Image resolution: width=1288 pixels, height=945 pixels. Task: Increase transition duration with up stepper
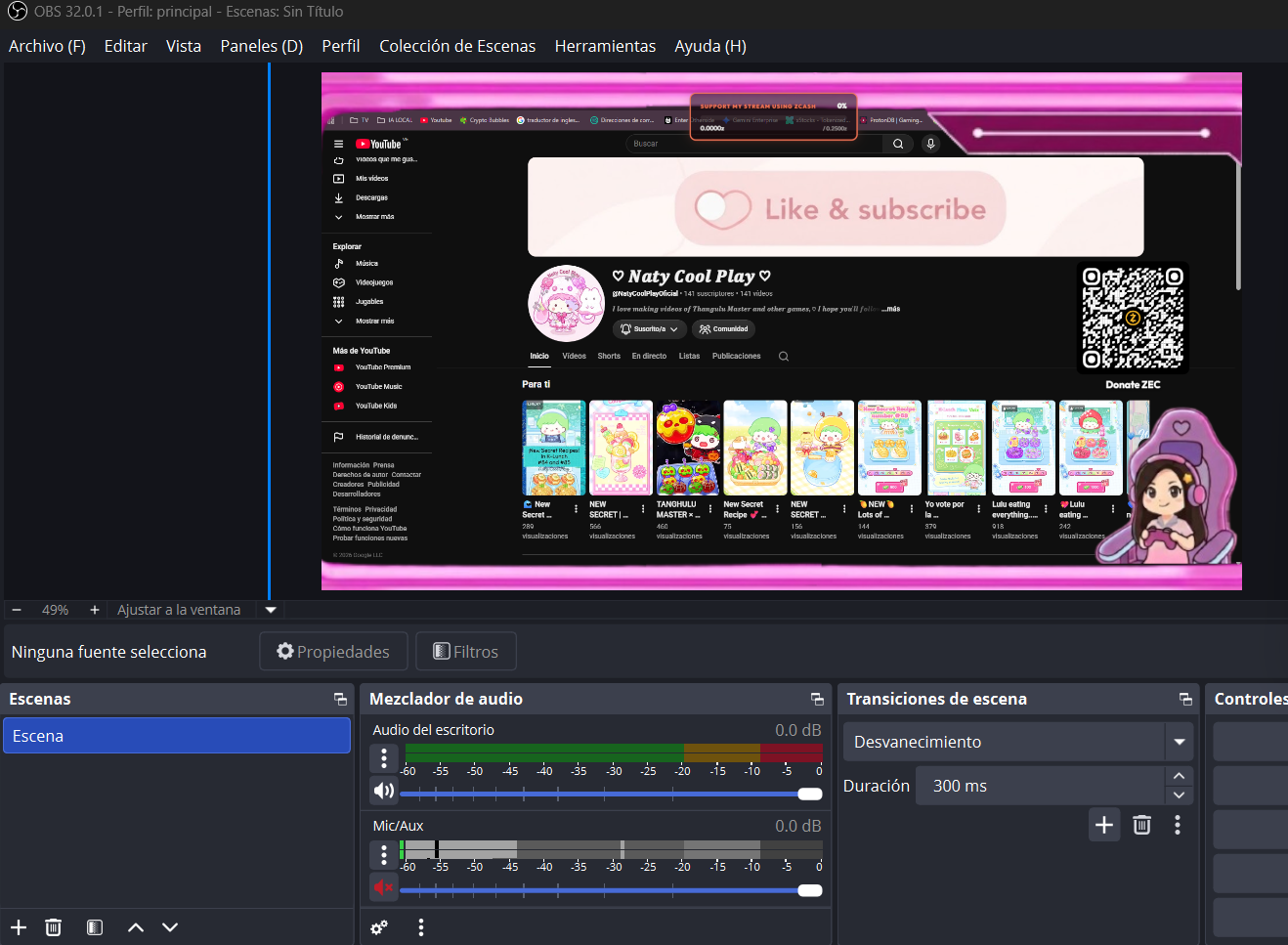coord(1179,776)
